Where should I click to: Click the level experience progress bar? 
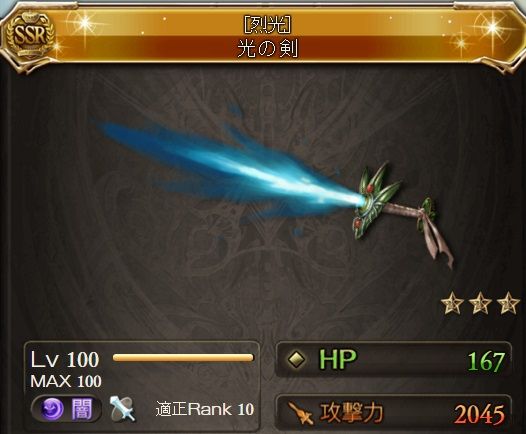pyautogui.click(x=183, y=358)
